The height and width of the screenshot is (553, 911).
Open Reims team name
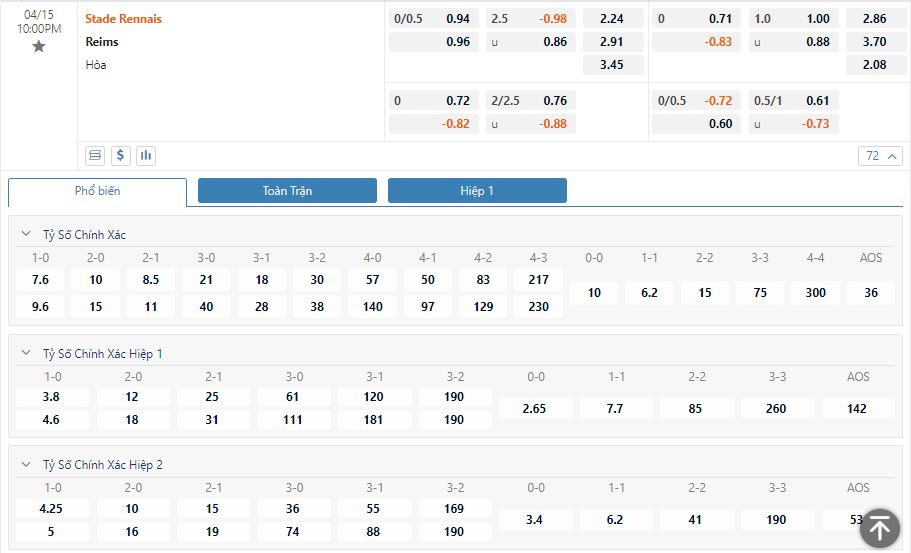tap(102, 42)
